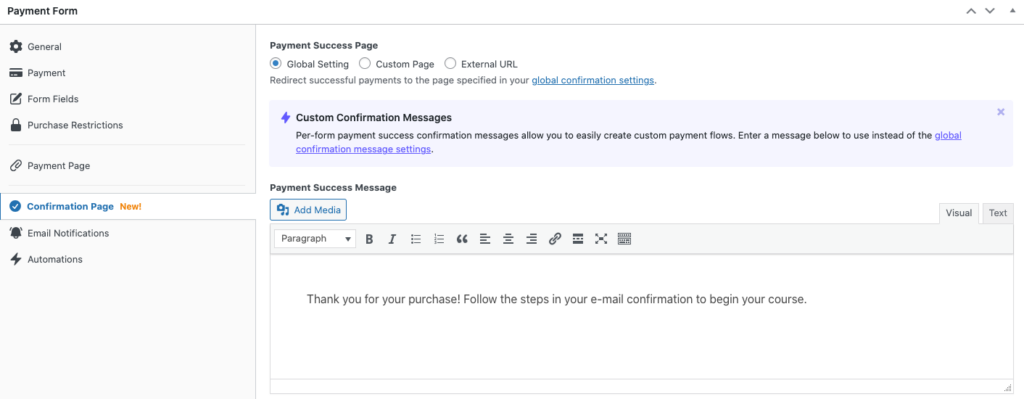Insert a bulleted list

415,239
